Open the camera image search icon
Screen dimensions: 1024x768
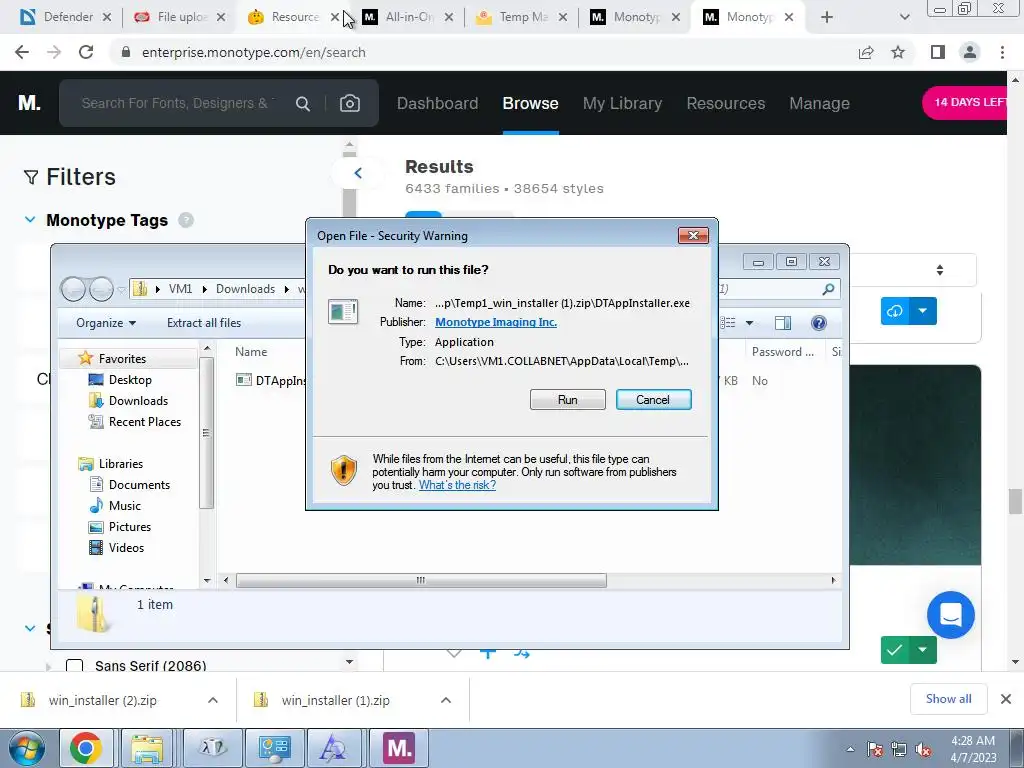coord(349,103)
